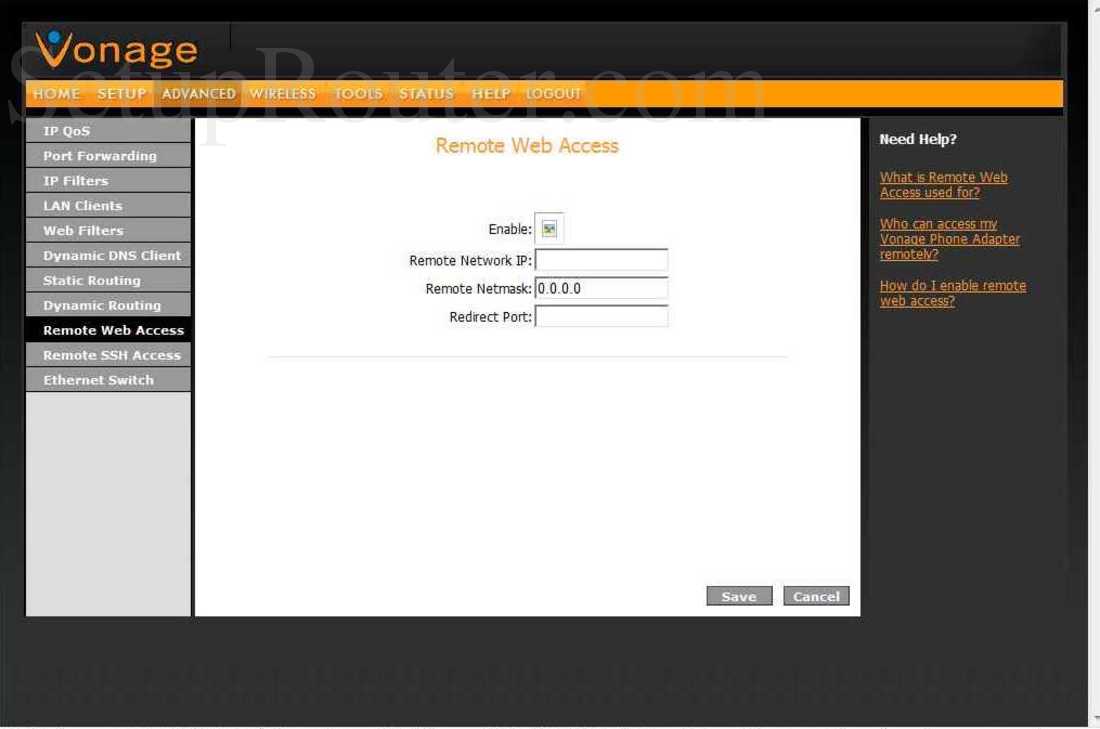Open IP Filters page
The width and height of the screenshot is (1100, 729).
pos(108,180)
